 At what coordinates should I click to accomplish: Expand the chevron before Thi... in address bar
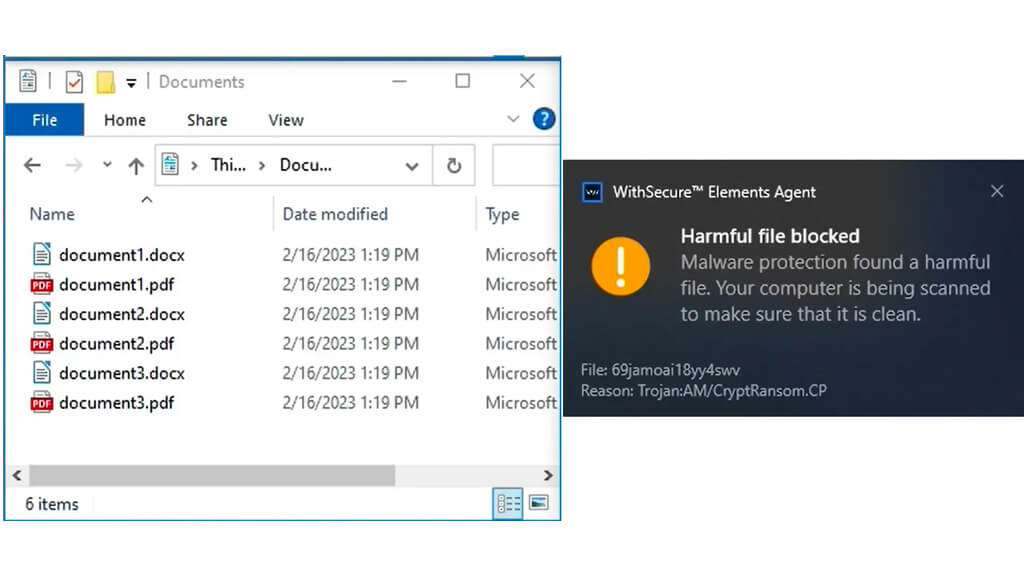click(x=194, y=166)
